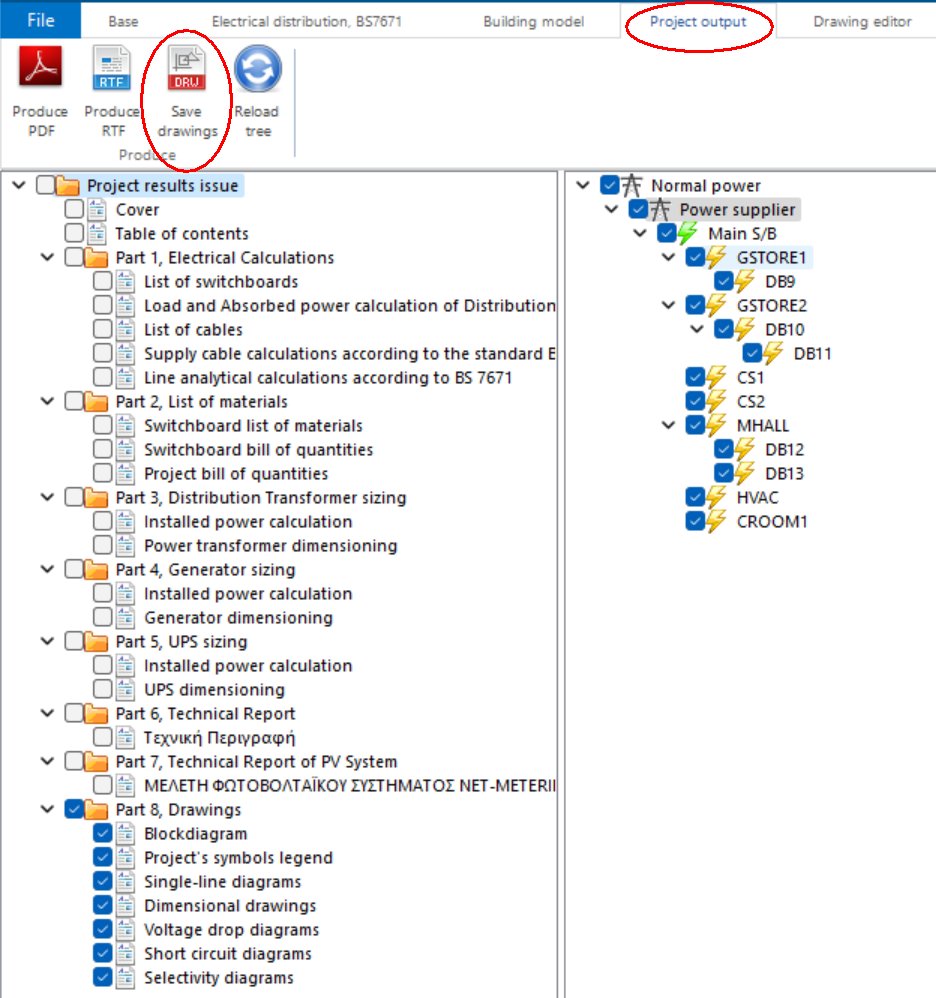Enable the Cover checkbox
The height and width of the screenshot is (998, 936).
(72, 209)
